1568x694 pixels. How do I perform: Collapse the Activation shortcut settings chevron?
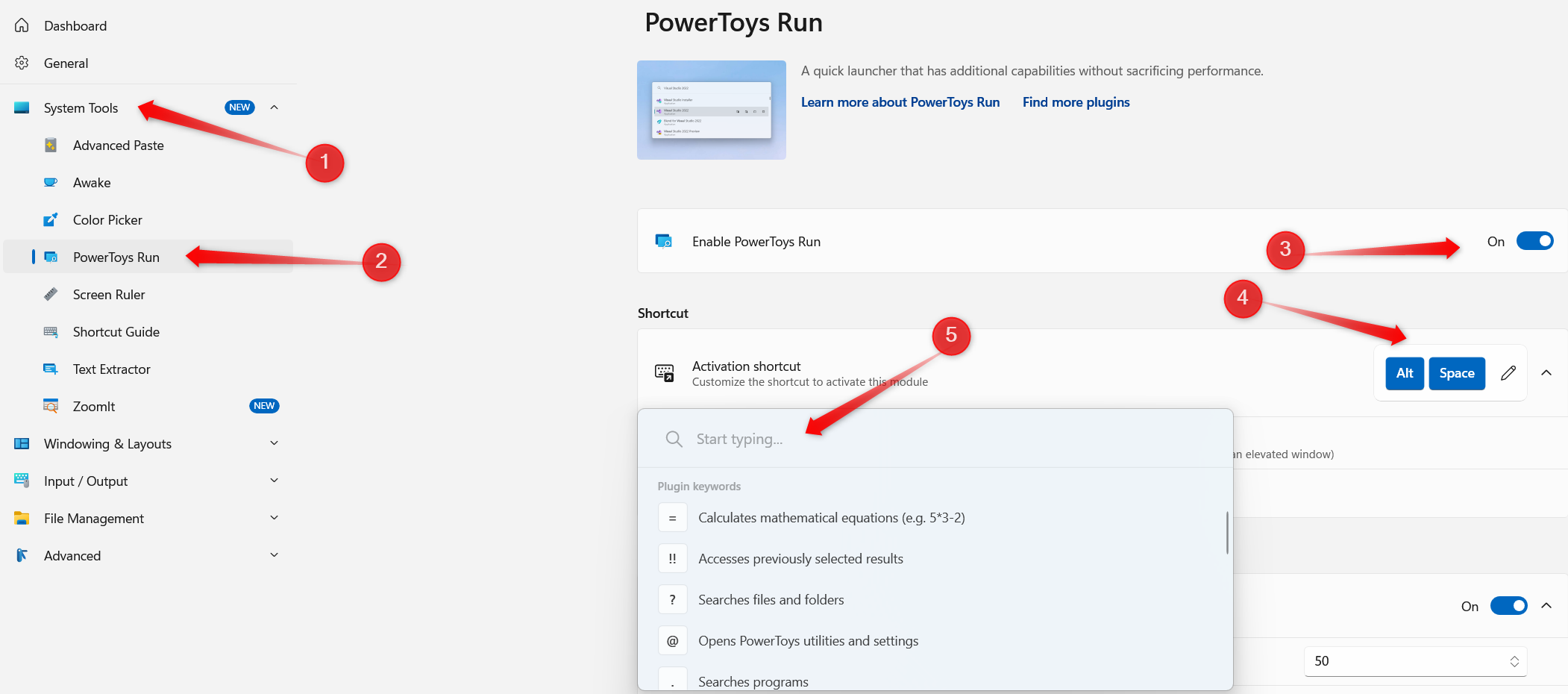tap(1546, 373)
